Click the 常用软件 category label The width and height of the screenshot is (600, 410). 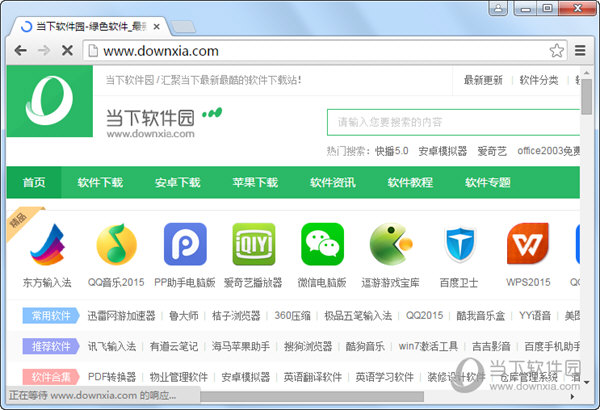click(51, 316)
